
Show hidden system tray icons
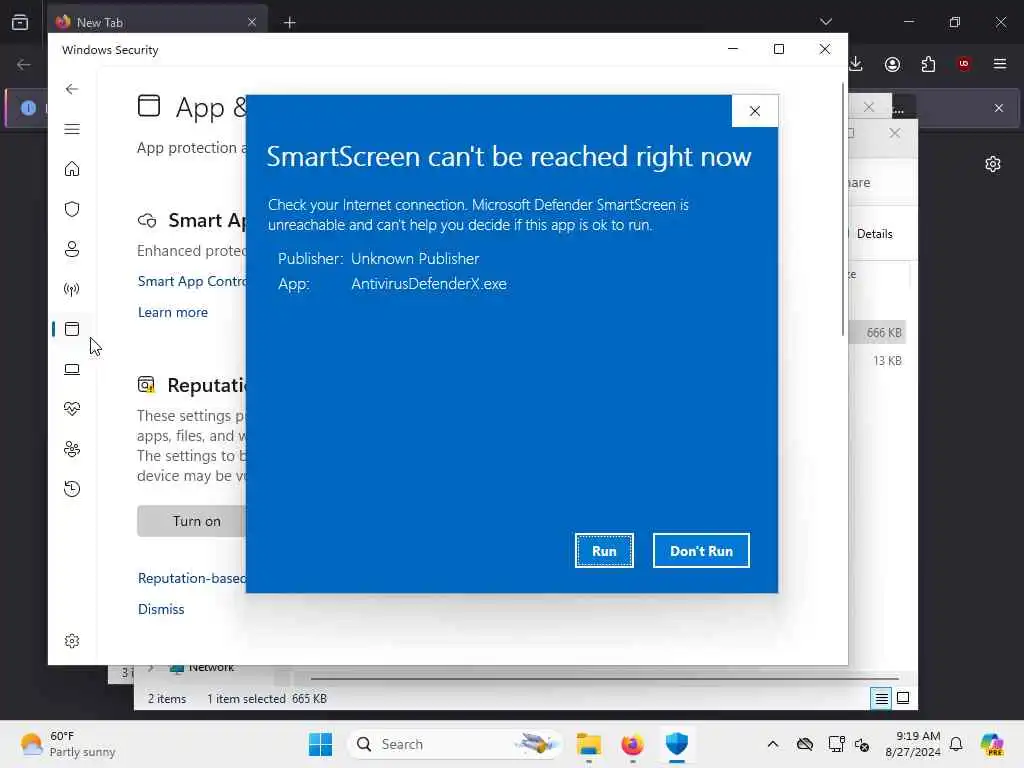click(773, 744)
